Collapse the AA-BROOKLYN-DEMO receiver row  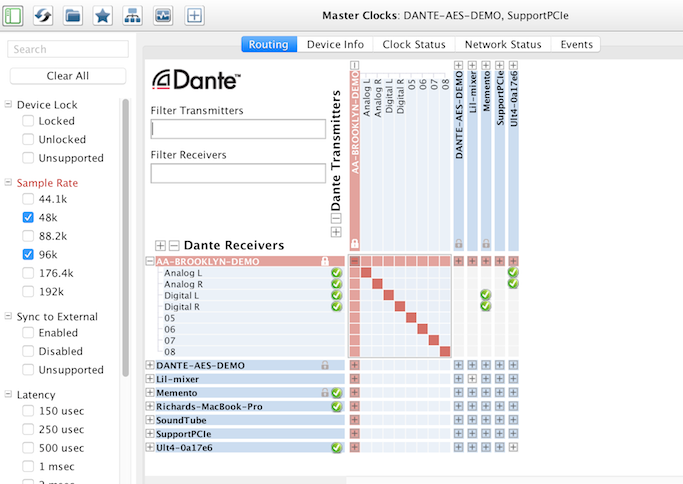click(150, 261)
